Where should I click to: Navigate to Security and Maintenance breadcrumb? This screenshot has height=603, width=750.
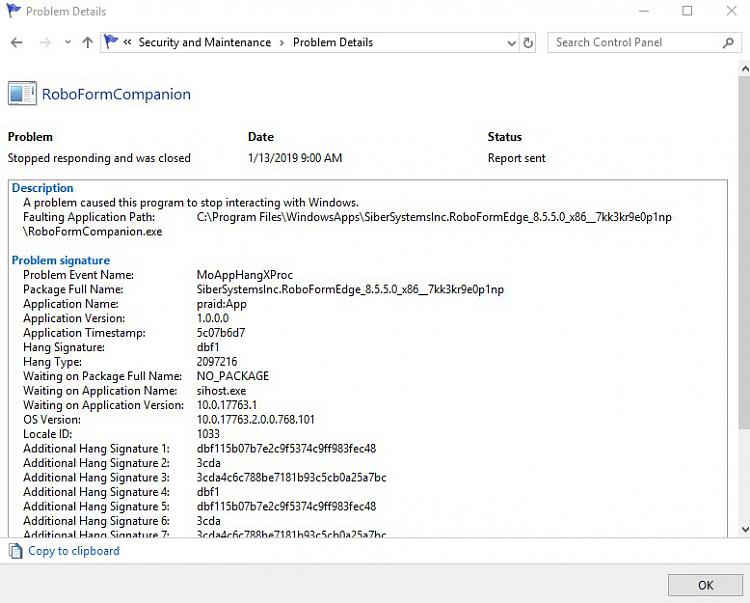point(204,43)
